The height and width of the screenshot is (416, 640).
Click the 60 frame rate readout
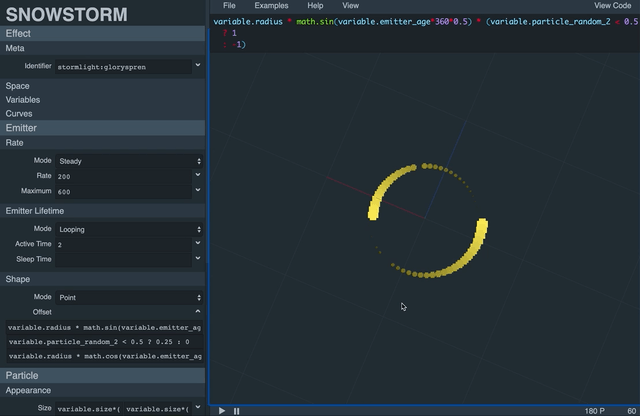[631, 411]
